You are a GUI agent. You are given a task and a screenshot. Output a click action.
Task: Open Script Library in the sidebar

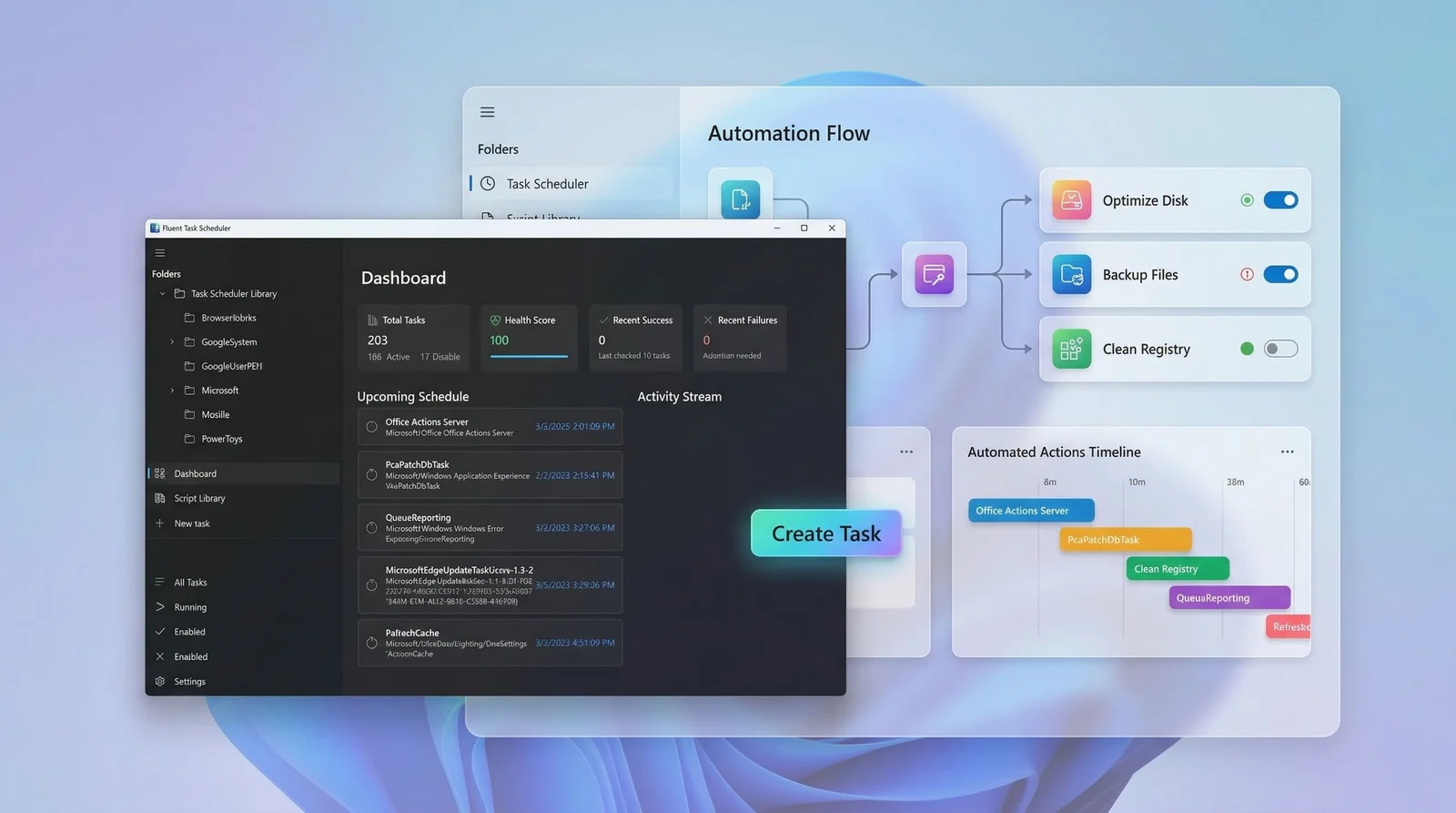coord(244,498)
